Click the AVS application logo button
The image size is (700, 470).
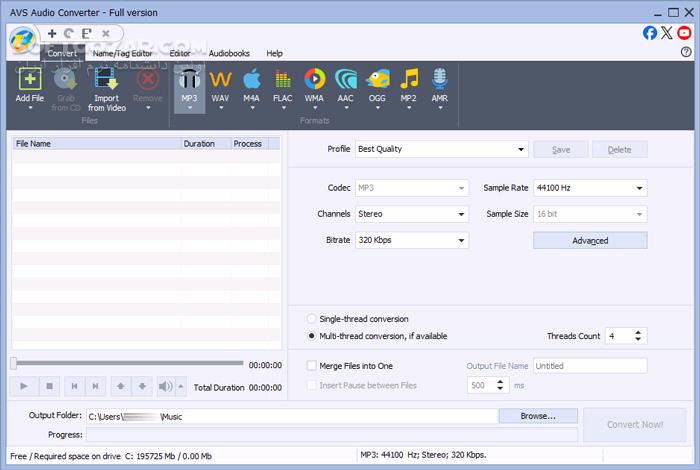tap(22, 40)
